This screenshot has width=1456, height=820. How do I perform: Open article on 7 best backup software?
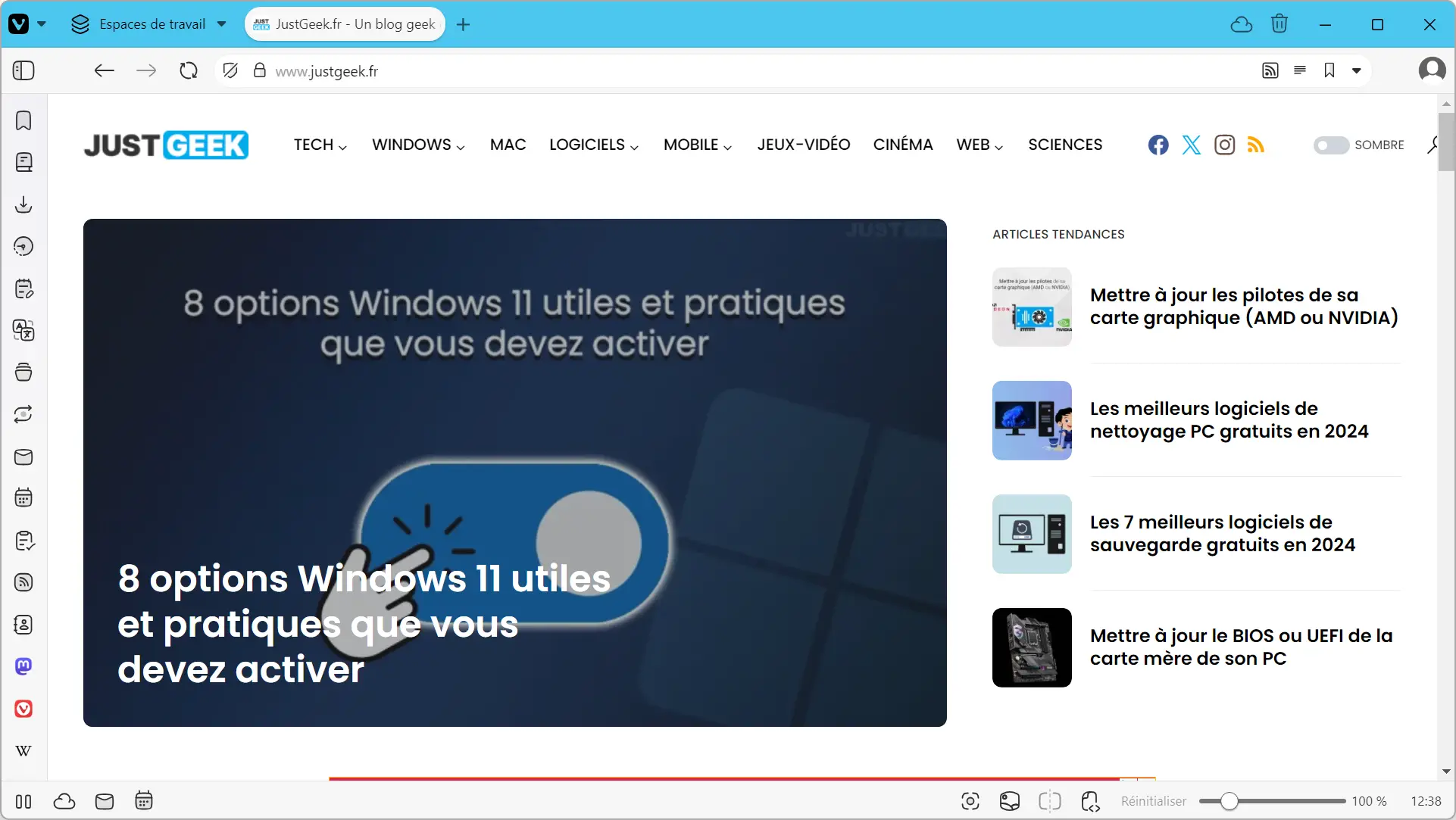tap(1222, 533)
